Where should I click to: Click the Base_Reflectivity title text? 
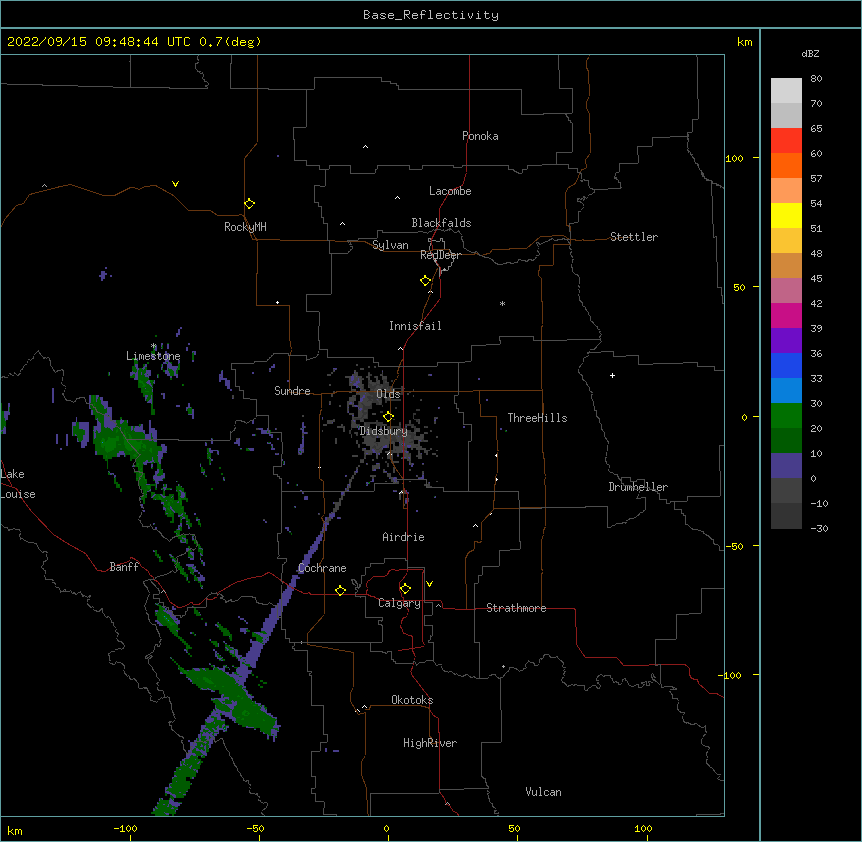431,15
